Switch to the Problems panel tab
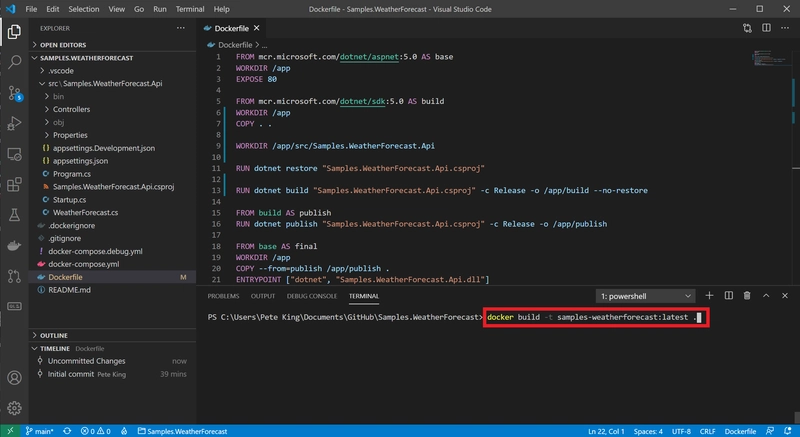The width and height of the screenshot is (800, 437). point(223,296)
